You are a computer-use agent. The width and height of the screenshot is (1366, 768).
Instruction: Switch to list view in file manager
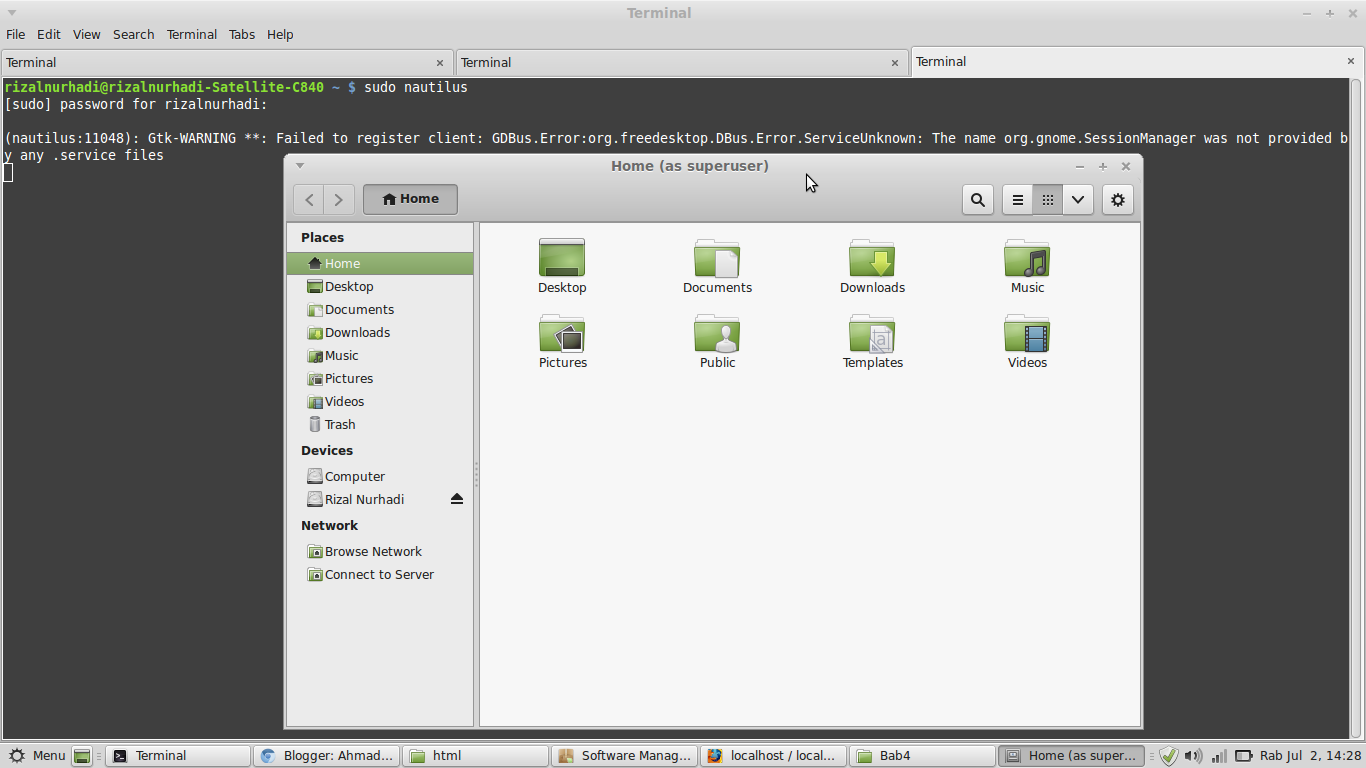(x=1017, y=199)
